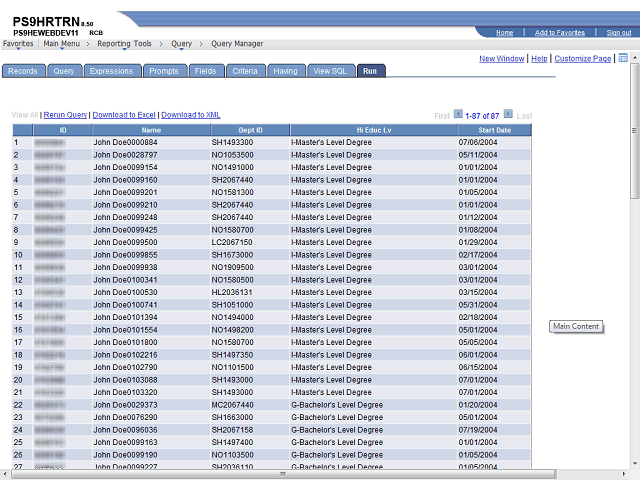Click the horizontal scrollbar right arrow
This screenshot has width=640, height=480.
(624, 474)
